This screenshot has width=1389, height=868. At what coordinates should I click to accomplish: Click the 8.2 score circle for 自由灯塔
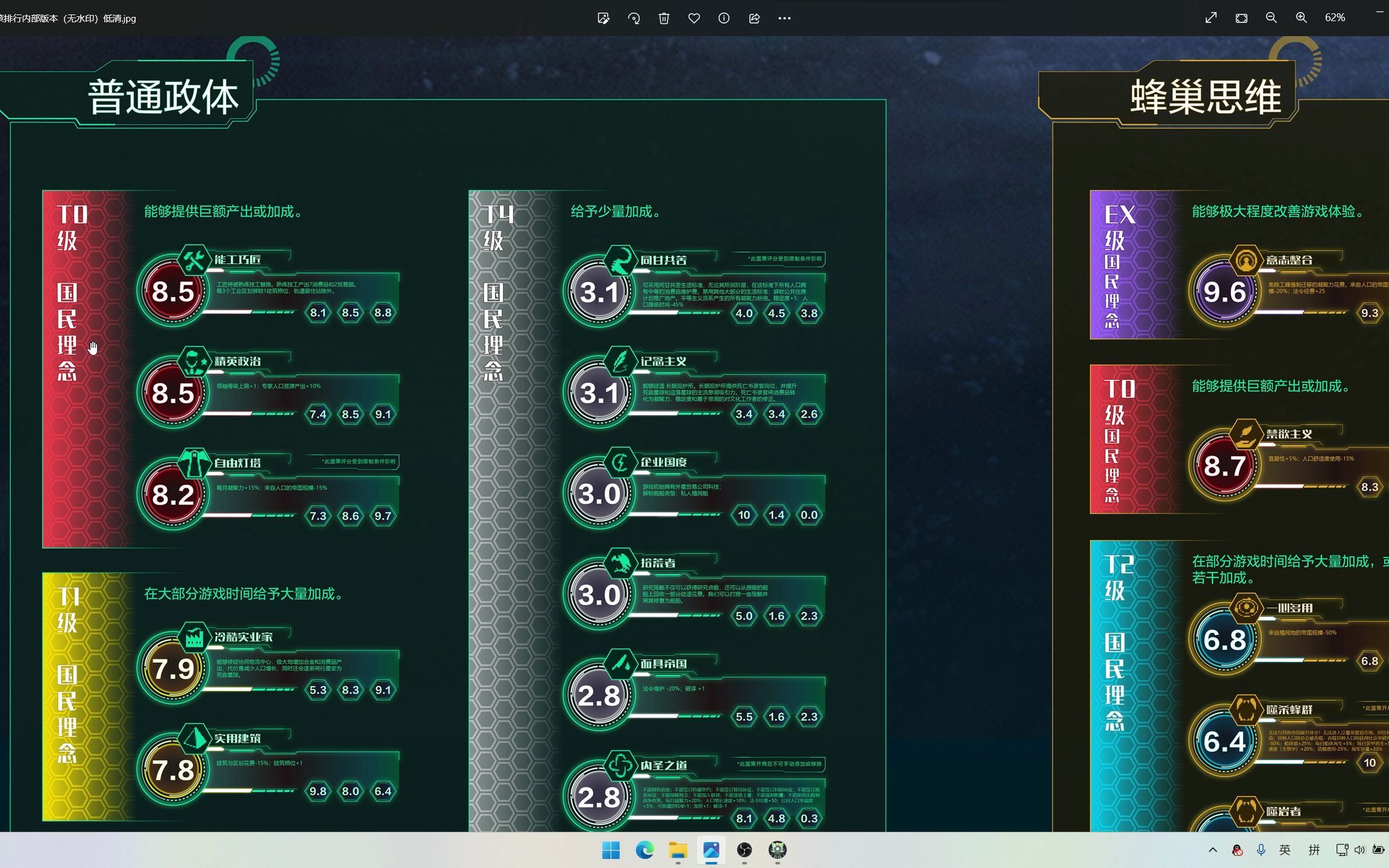pyautogui.click(x=173, y=495)
